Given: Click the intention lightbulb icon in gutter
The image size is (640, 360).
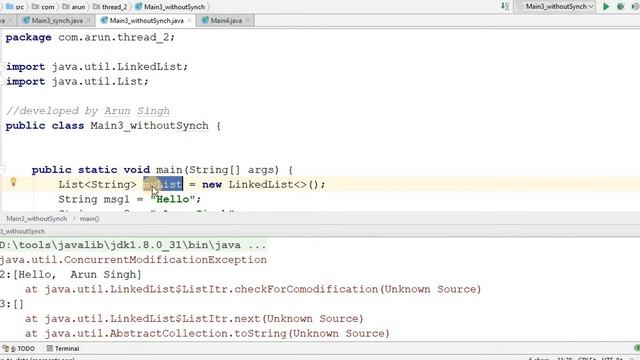Looking at the screenshot, I should tap(13, 182).
